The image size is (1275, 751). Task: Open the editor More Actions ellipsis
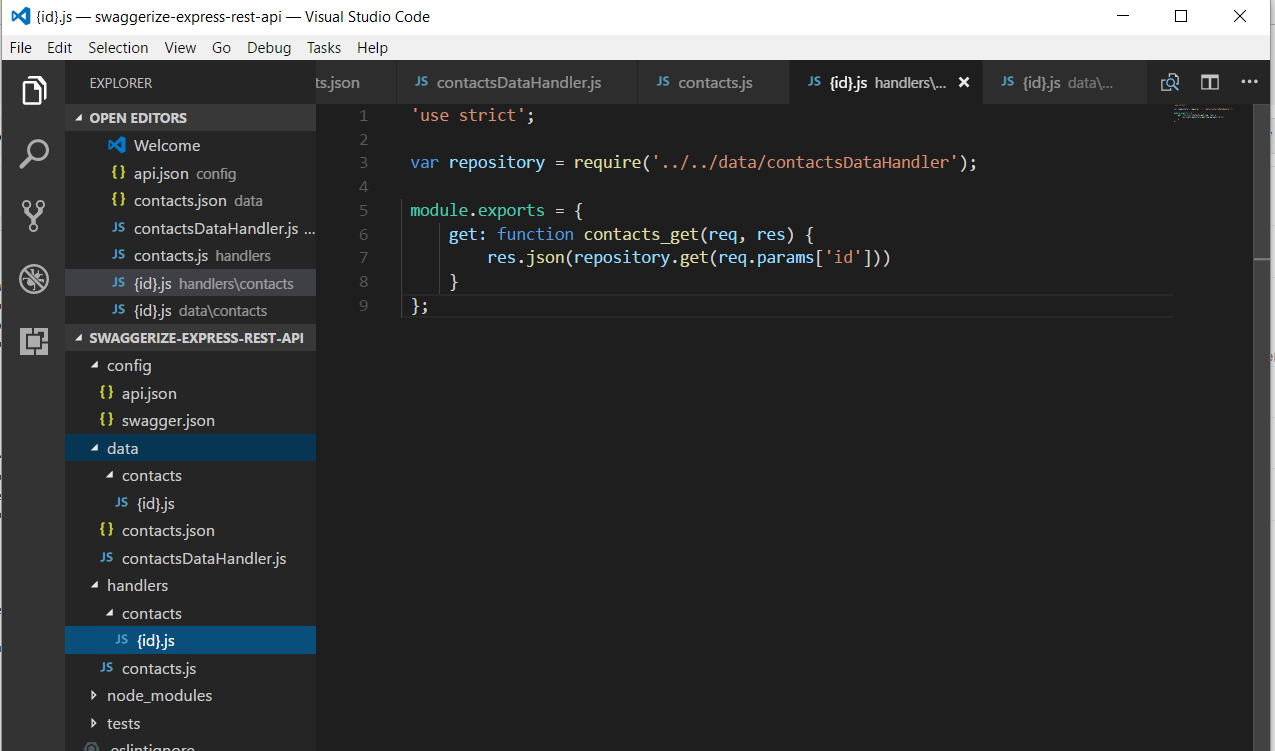pos(1249,83)
